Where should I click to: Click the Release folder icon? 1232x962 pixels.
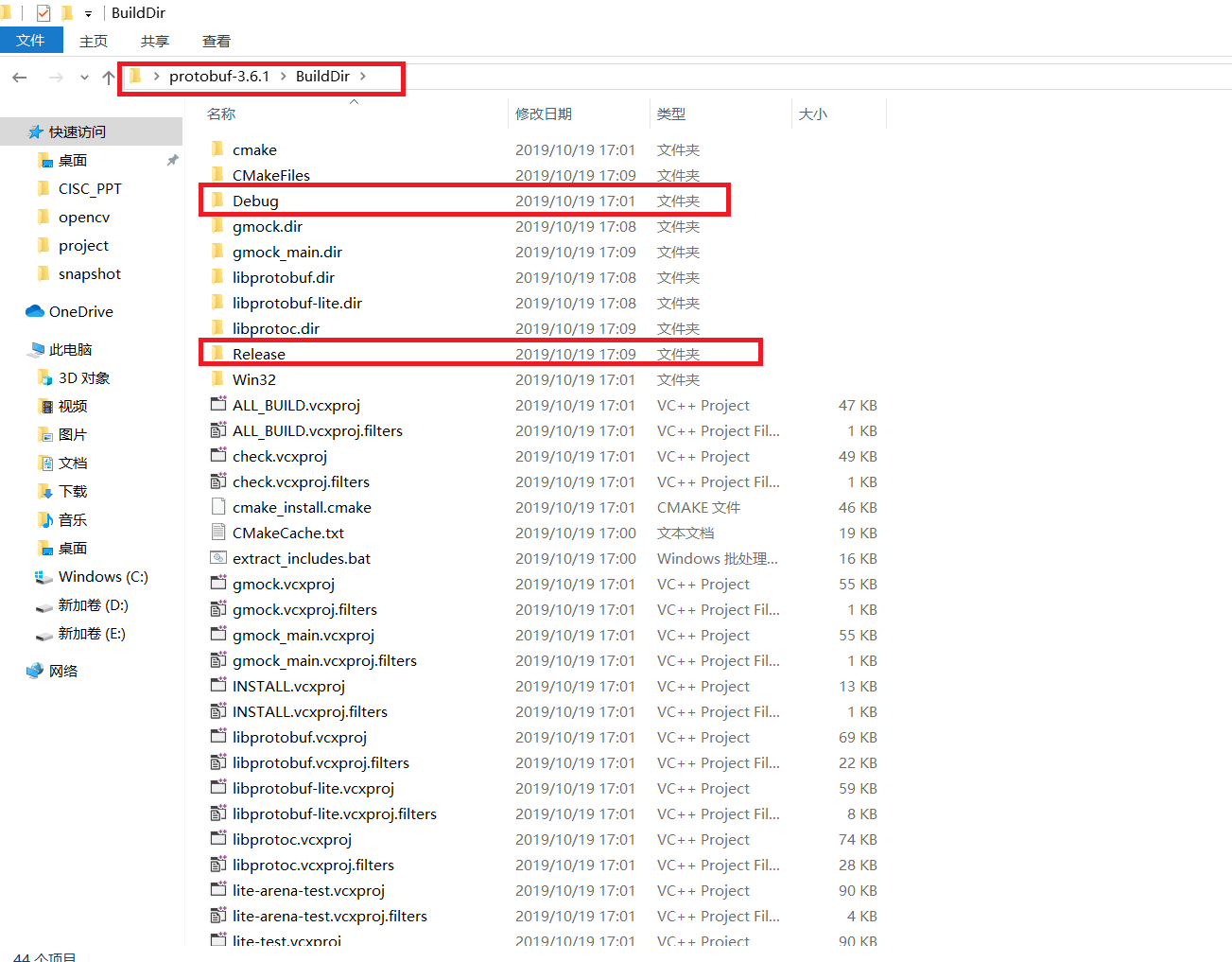pos(217,354)
